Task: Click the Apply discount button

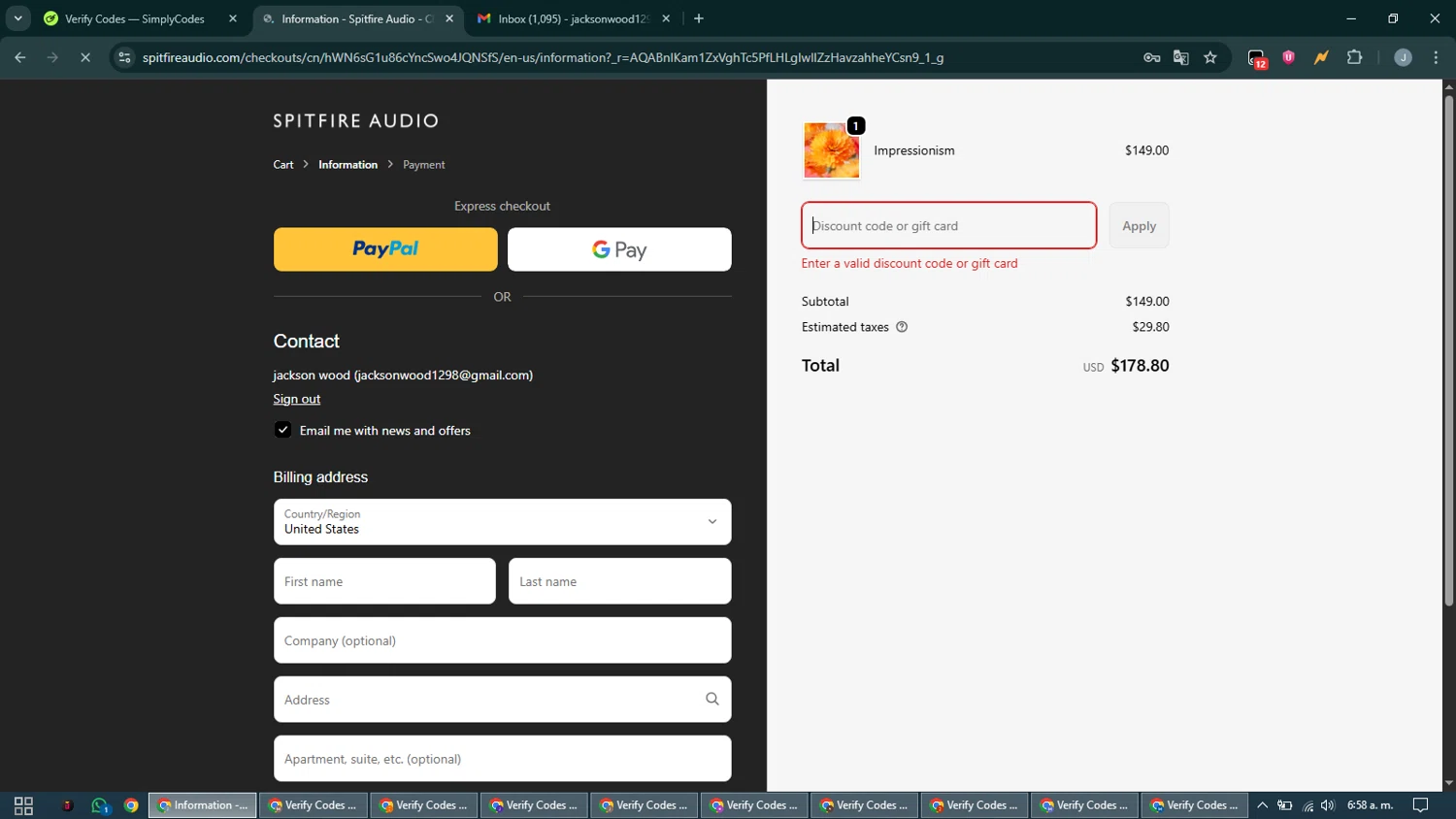Action: [x=1139, y=225]
